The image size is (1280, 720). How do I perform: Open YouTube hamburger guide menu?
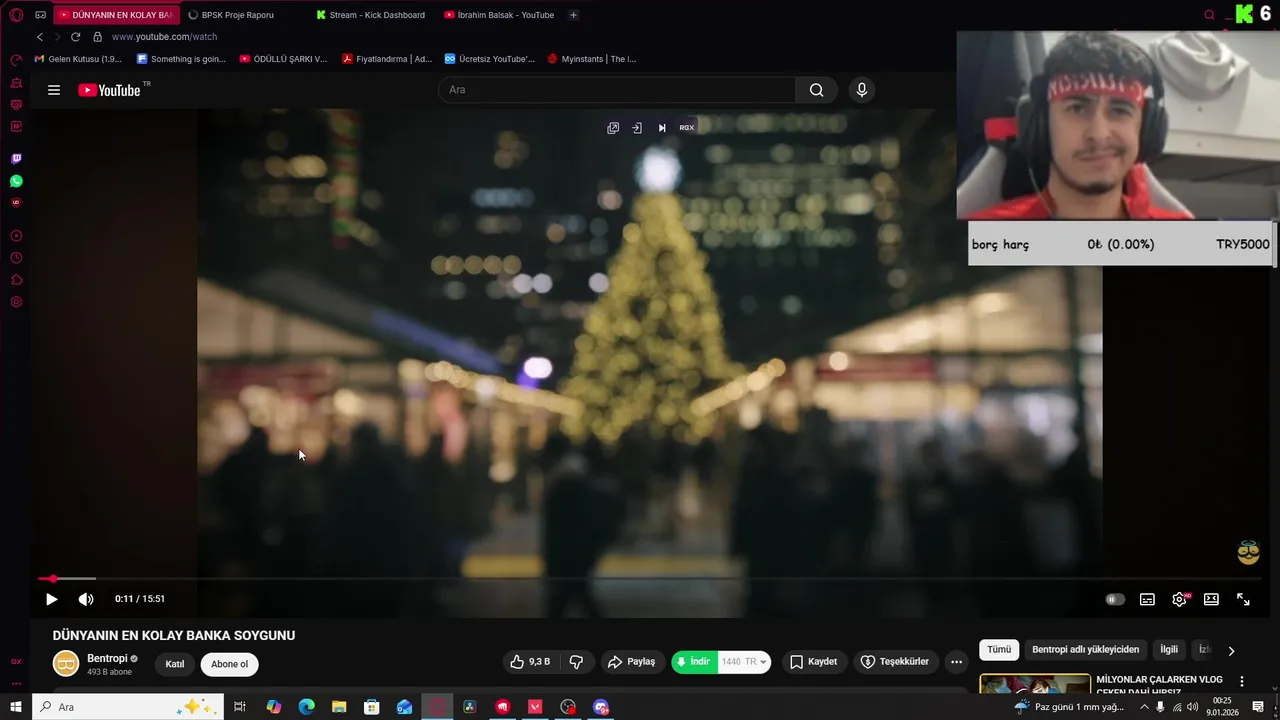pos(54,90)
